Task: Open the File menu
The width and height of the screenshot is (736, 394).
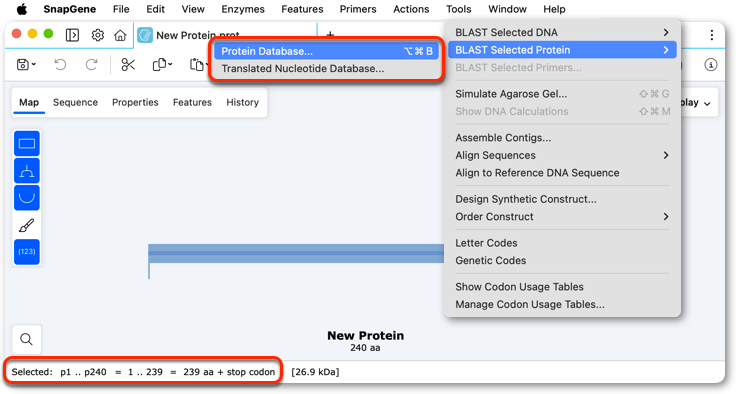Action: (x=121, y=9)
